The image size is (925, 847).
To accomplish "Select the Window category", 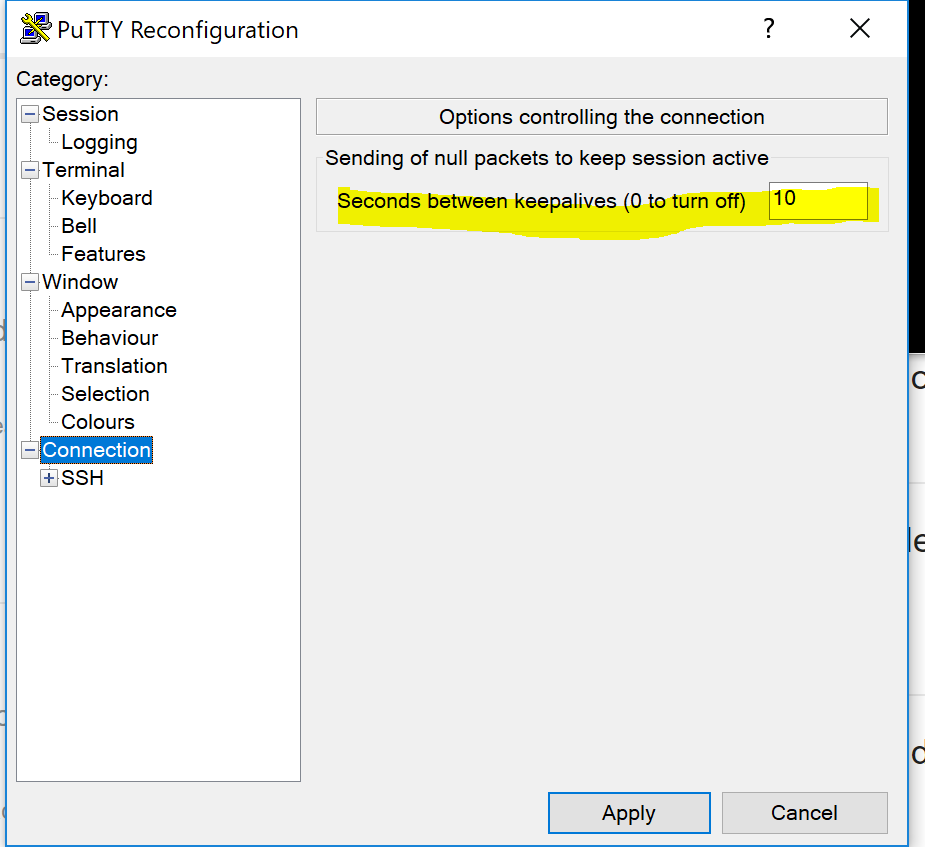I will tap(80, 282).
